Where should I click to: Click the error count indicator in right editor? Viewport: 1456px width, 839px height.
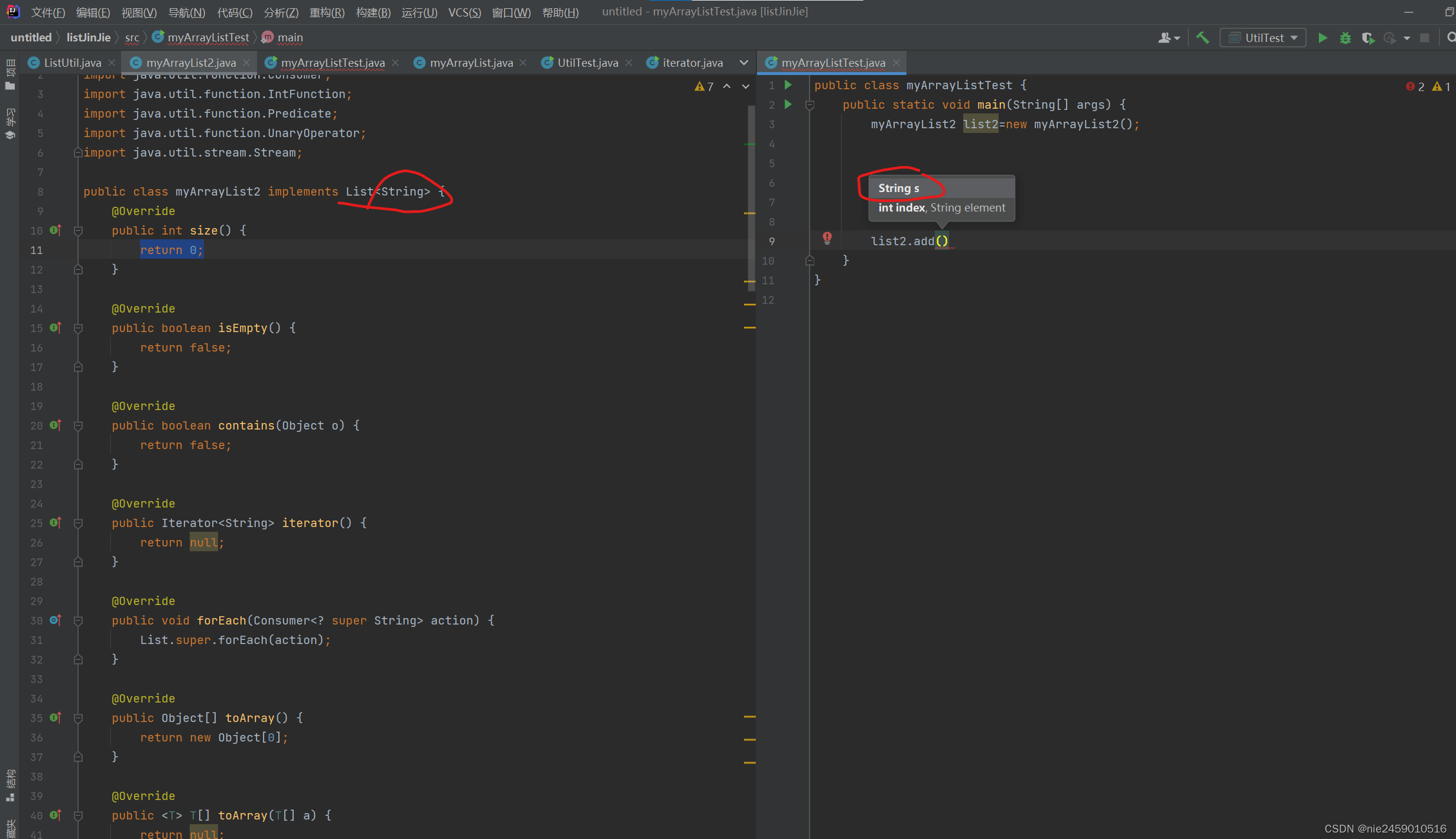1415,86
